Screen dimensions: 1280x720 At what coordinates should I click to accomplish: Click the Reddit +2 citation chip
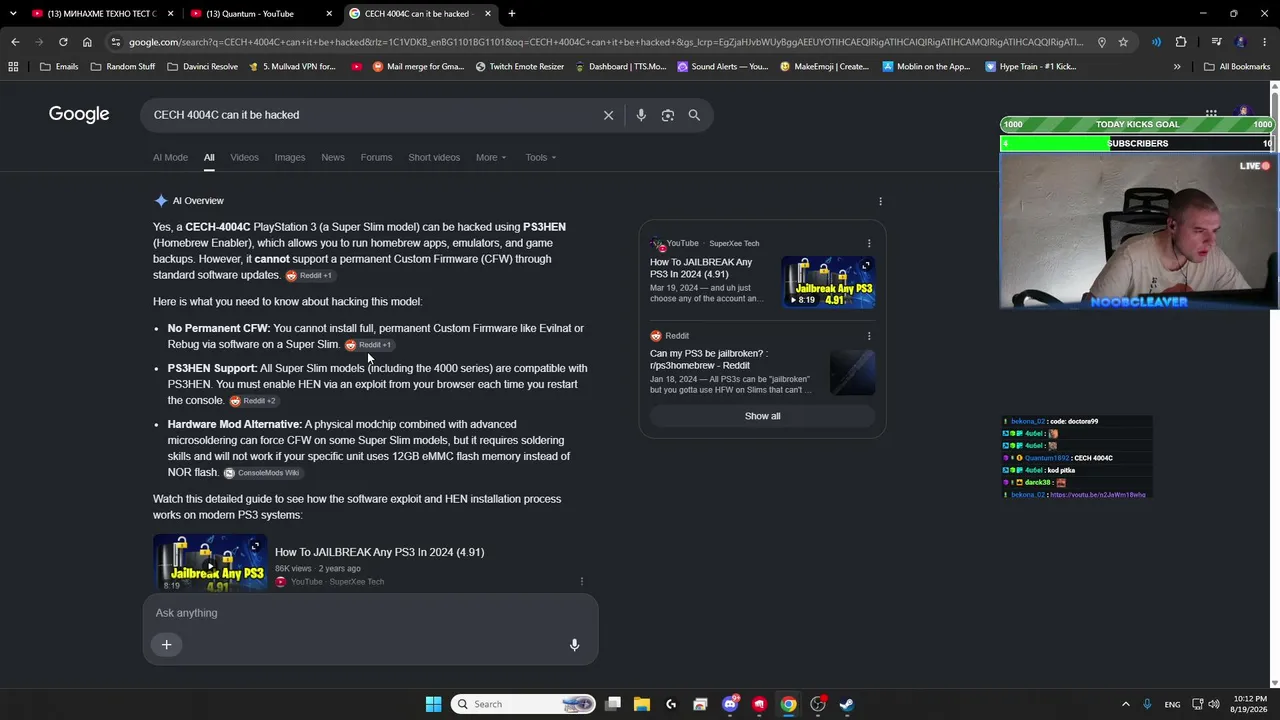tap(253, 401)
